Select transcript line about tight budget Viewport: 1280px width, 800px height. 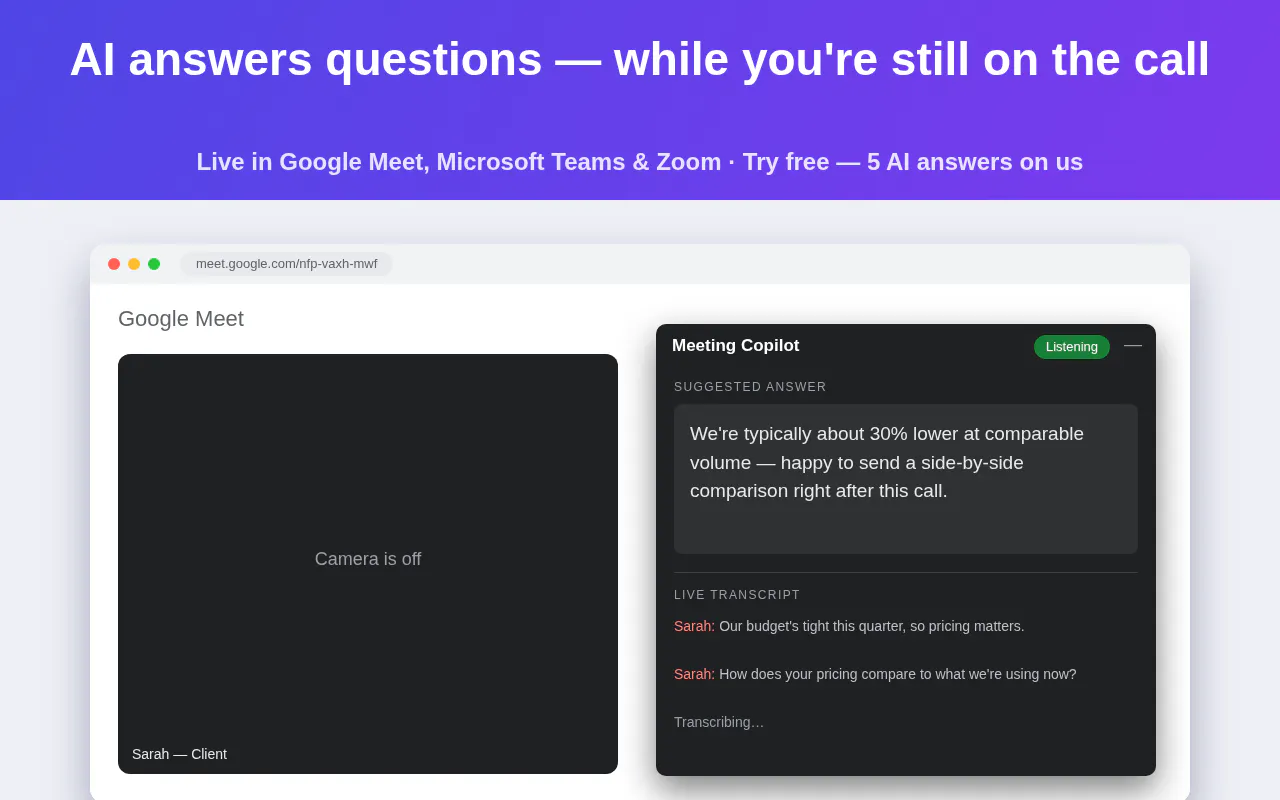coord(849,626)
